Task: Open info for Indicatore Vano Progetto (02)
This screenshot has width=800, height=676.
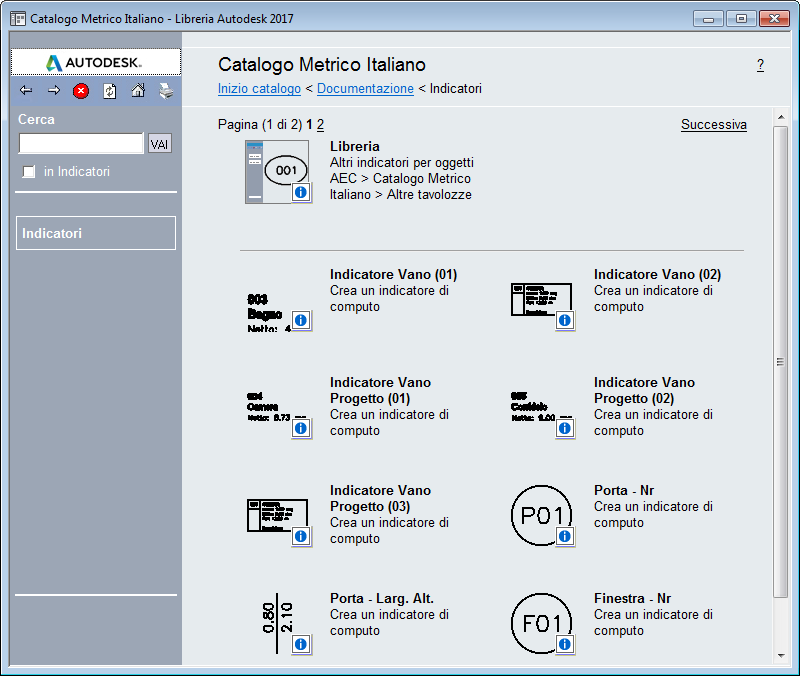Action: click(x=565, y=428)
